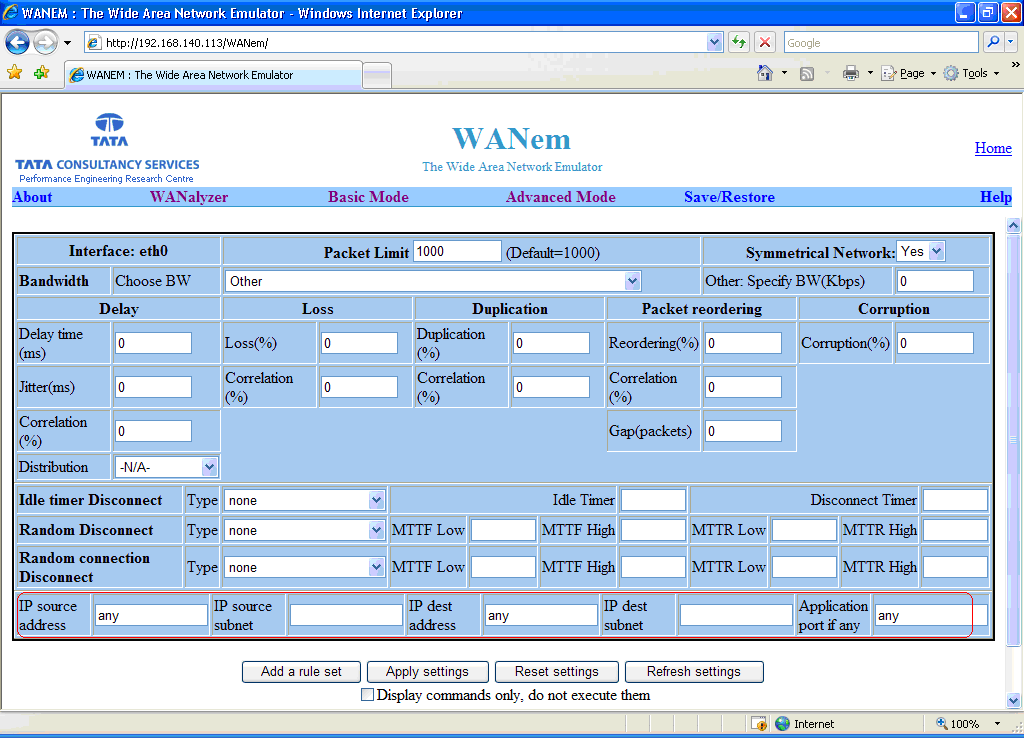Click the Packet Limit input field
This screenshot has height=738, width=1024.
(x=457, y=251)
